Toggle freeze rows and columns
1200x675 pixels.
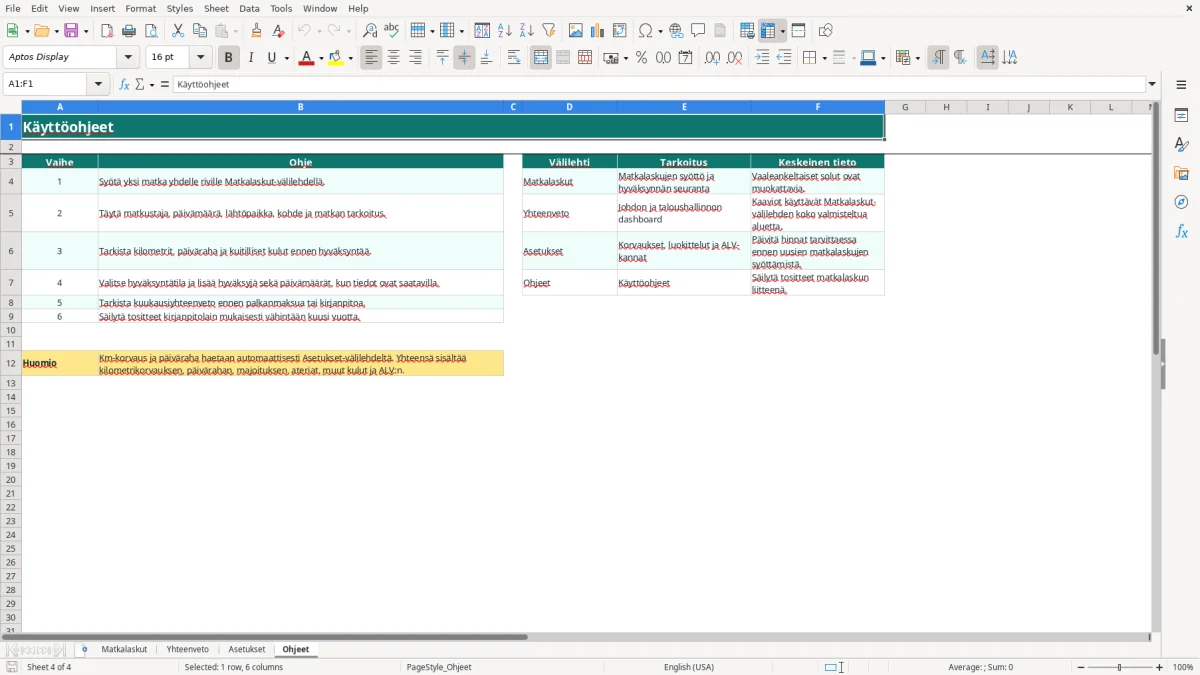(768, 31)
